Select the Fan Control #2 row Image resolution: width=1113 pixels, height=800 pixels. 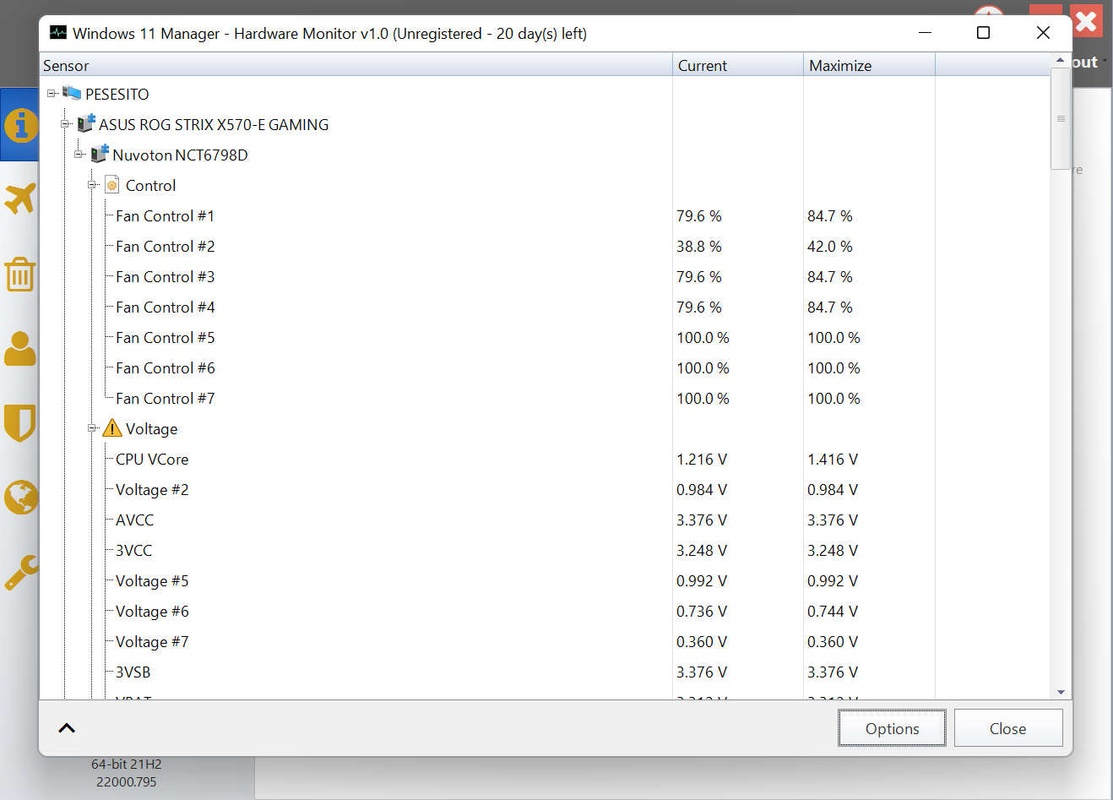click(545, 246)
